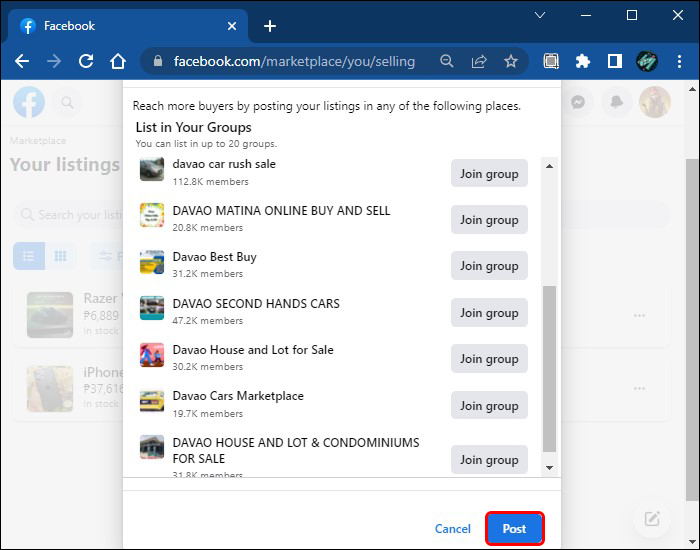Select the Facebook browser tab
The width and height of the screenshot is (700, 550).
120,26
